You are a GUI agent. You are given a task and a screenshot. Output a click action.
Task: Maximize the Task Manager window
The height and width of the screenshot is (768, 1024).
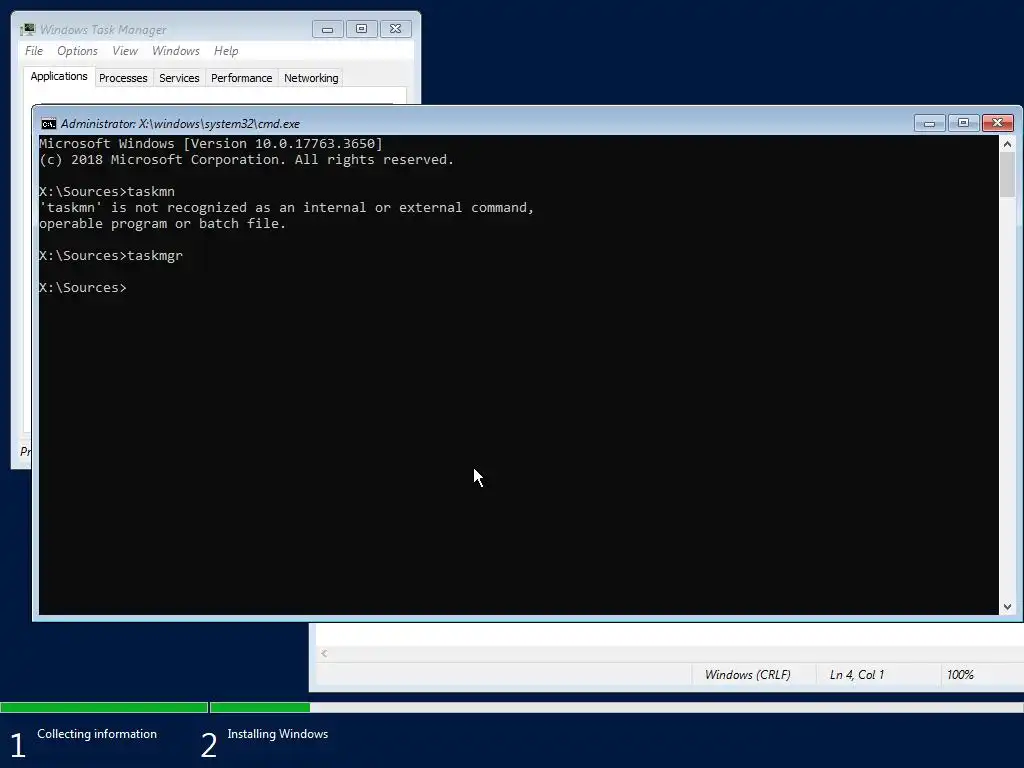362,29
